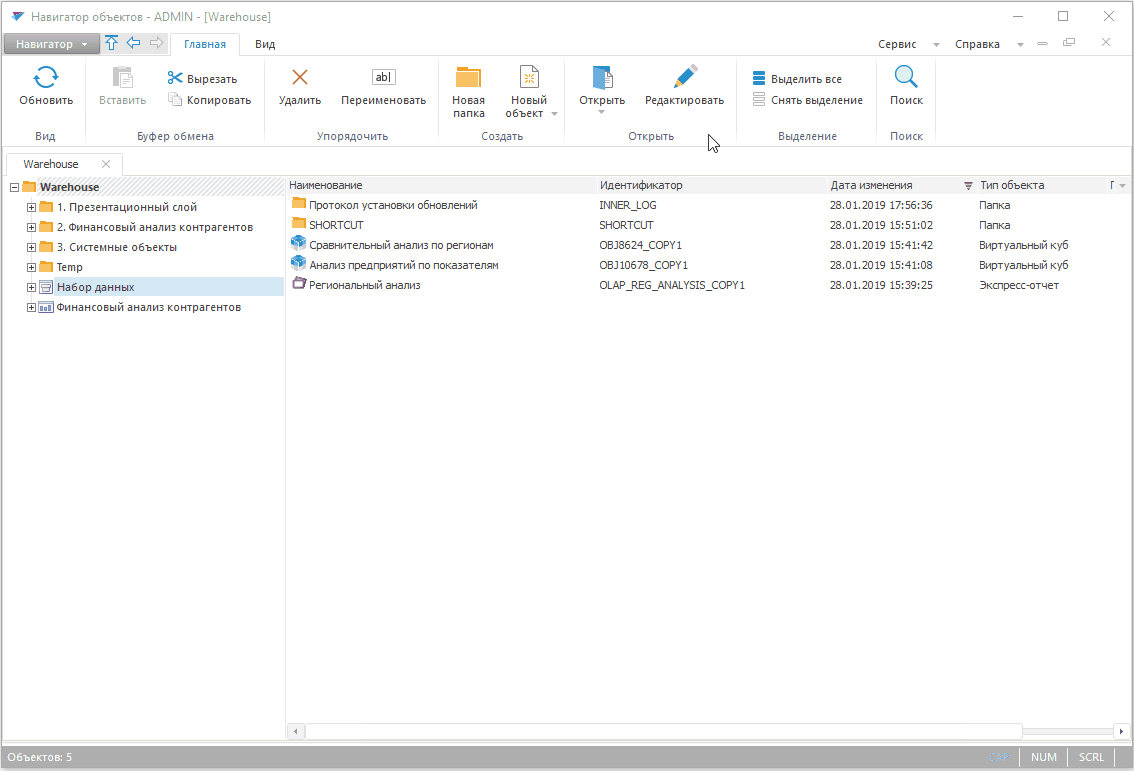1134x771 pixels.
Task: Create a folder with Новая папка icon
Action: coord(468,78)
